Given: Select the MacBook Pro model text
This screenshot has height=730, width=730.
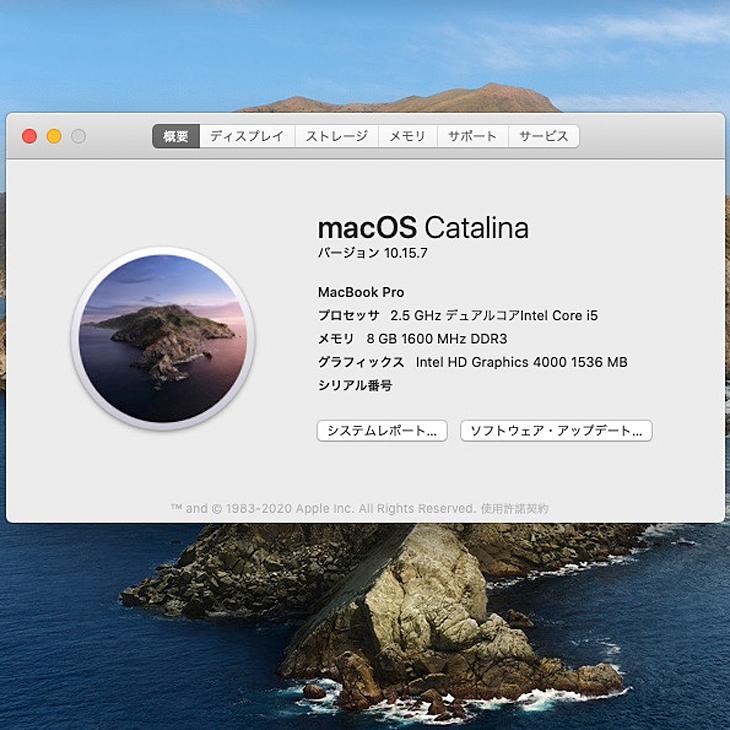Looking at the screenshot, I should point(361,292).
